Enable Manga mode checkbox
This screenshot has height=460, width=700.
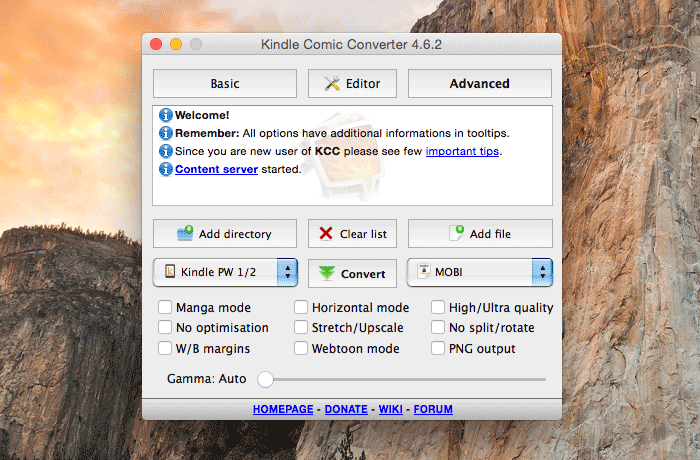pyautogui.click(x=165, y=307)
